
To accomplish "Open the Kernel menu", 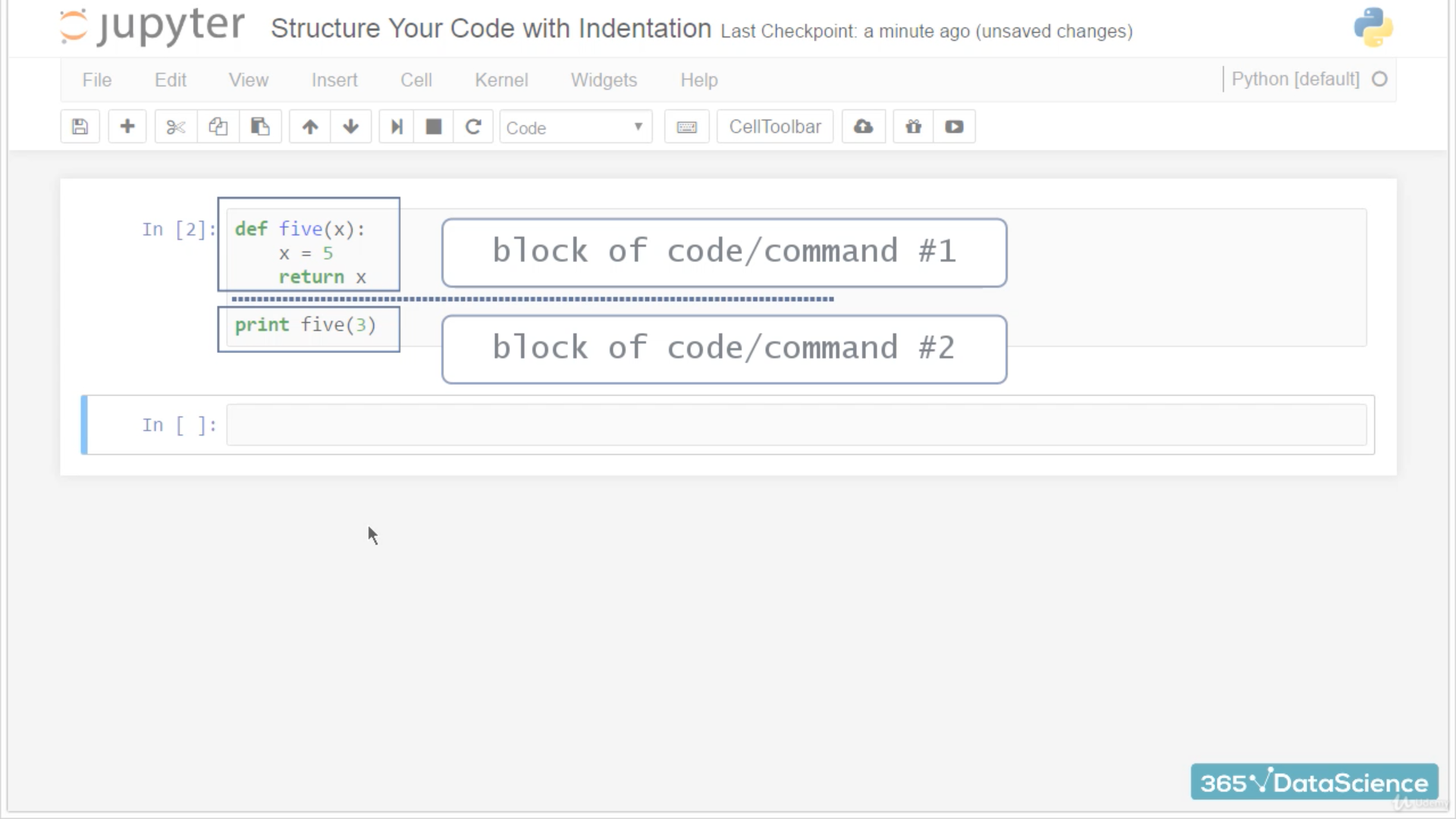I will coord(500,80).
